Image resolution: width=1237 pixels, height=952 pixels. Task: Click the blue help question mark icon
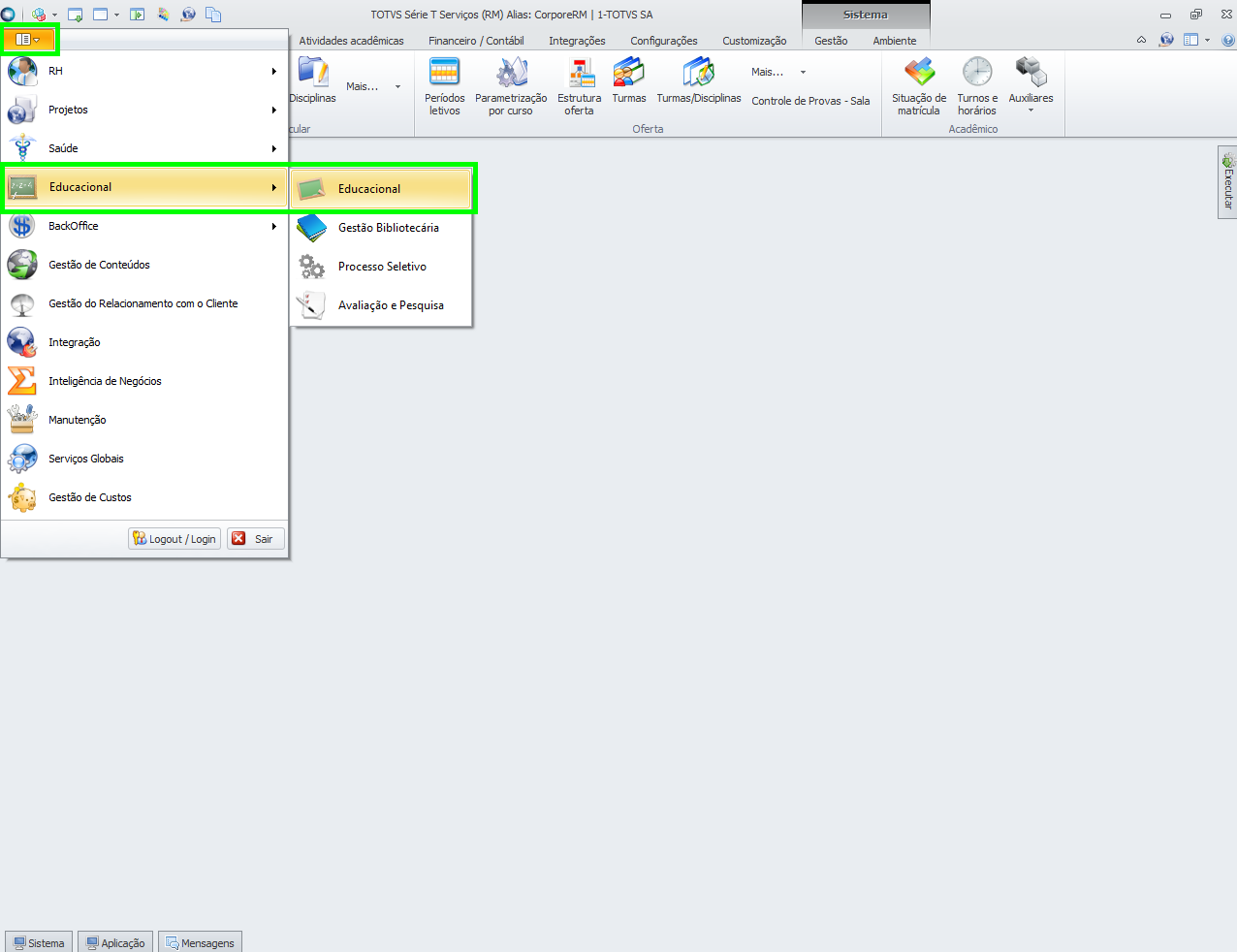1228,41
